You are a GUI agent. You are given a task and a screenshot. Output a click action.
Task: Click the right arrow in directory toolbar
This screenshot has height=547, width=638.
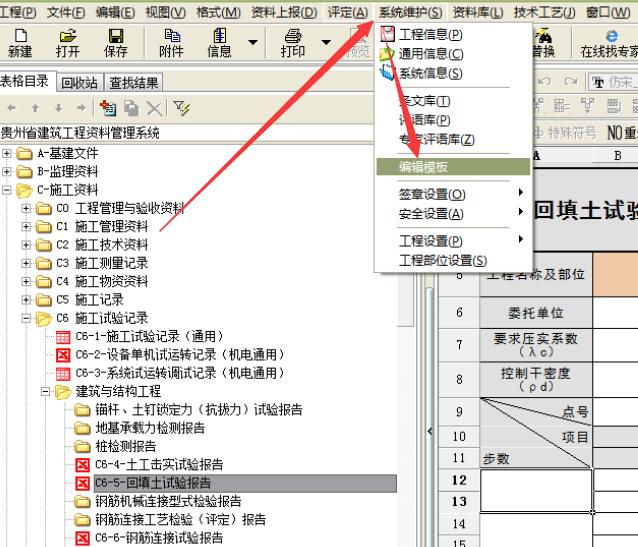(x=81, y=108)
